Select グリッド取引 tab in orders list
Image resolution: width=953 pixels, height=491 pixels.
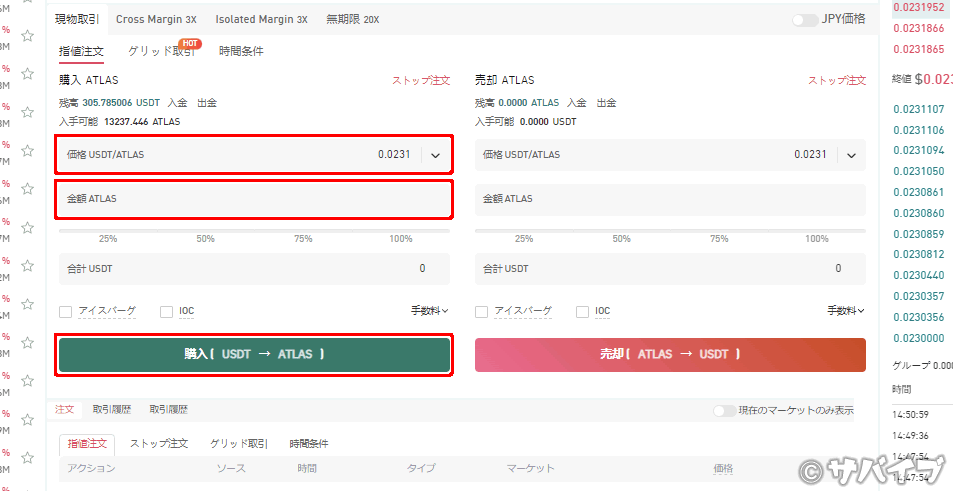[239, 444]
